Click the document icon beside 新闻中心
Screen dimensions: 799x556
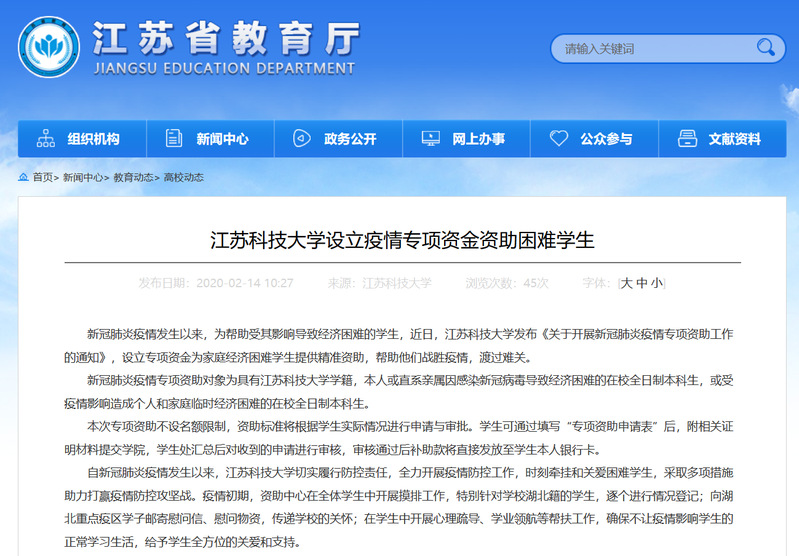click(x=174, y=139)
